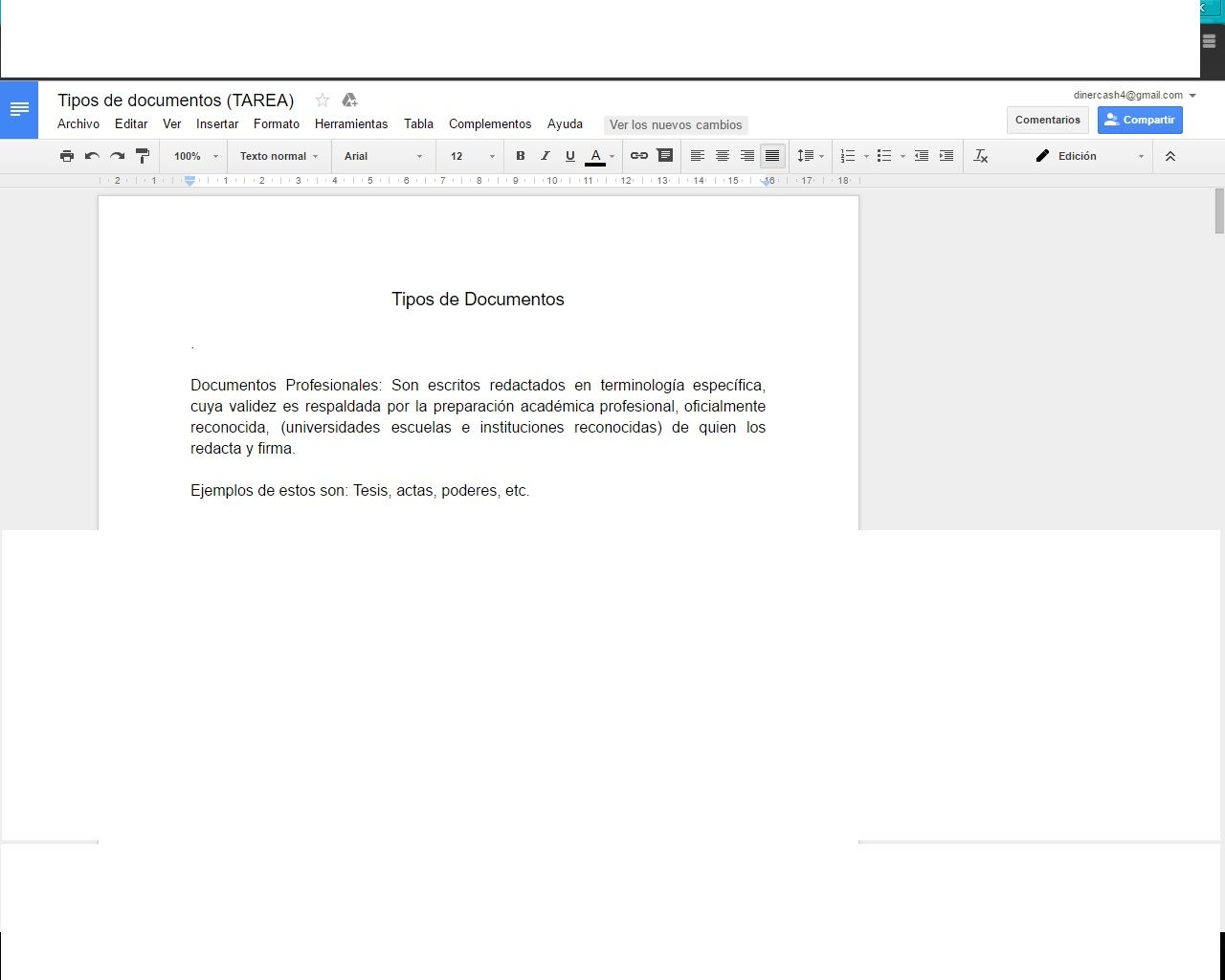Star the document Tipos de documentos

[x=323, y=100]
